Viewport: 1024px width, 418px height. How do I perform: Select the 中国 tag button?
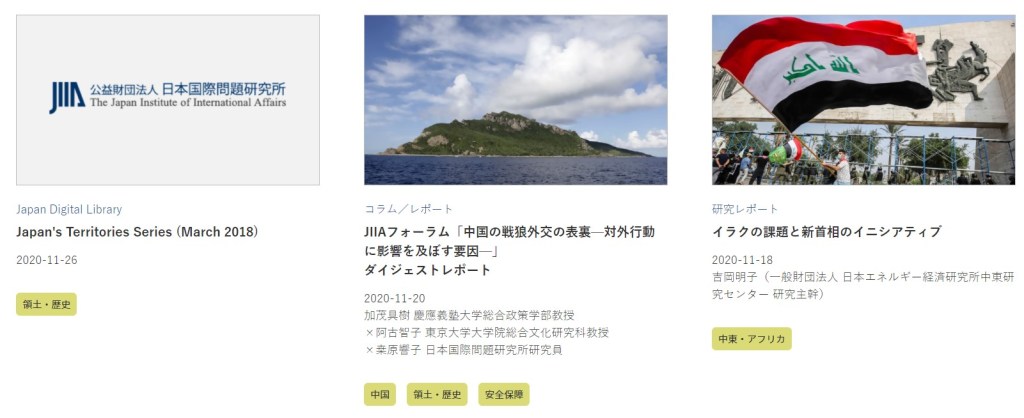380,394
